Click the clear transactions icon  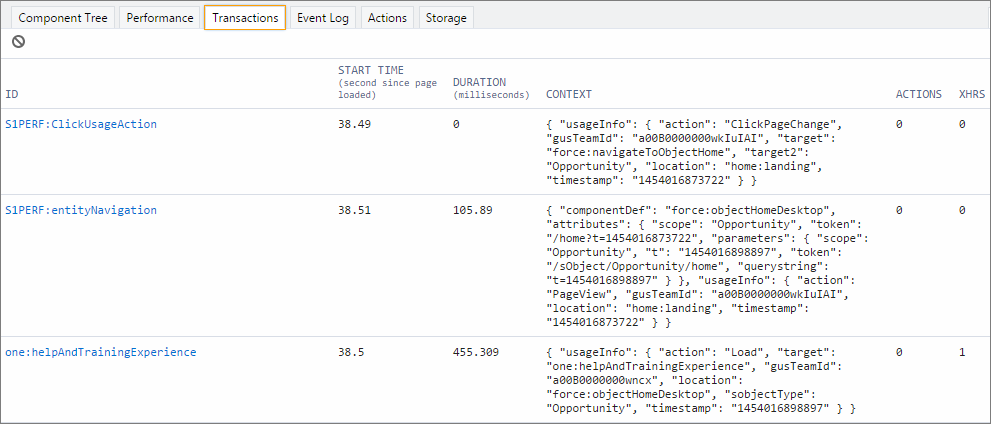pos(19,42)
